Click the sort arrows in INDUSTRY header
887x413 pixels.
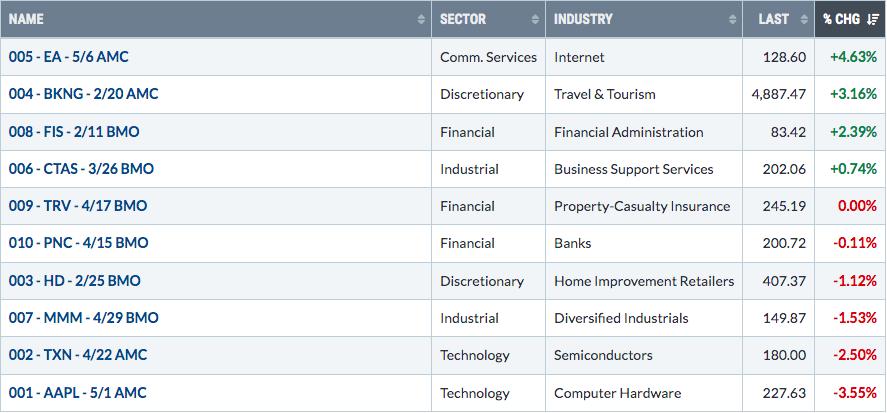tap(732, 19)
